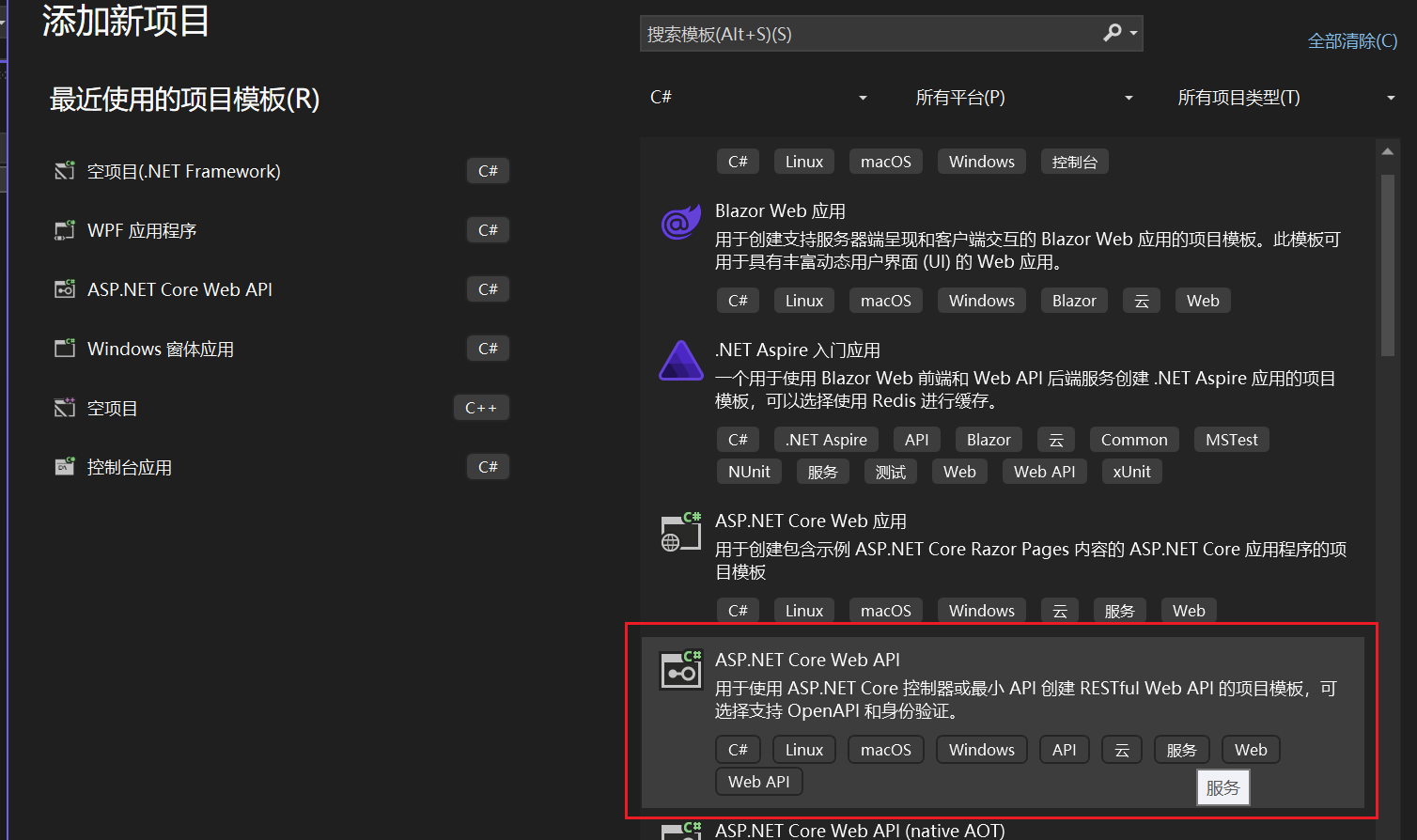Click the .NET Aspire tag
The height and width of the screenshot is (840, 1417).
826,440
